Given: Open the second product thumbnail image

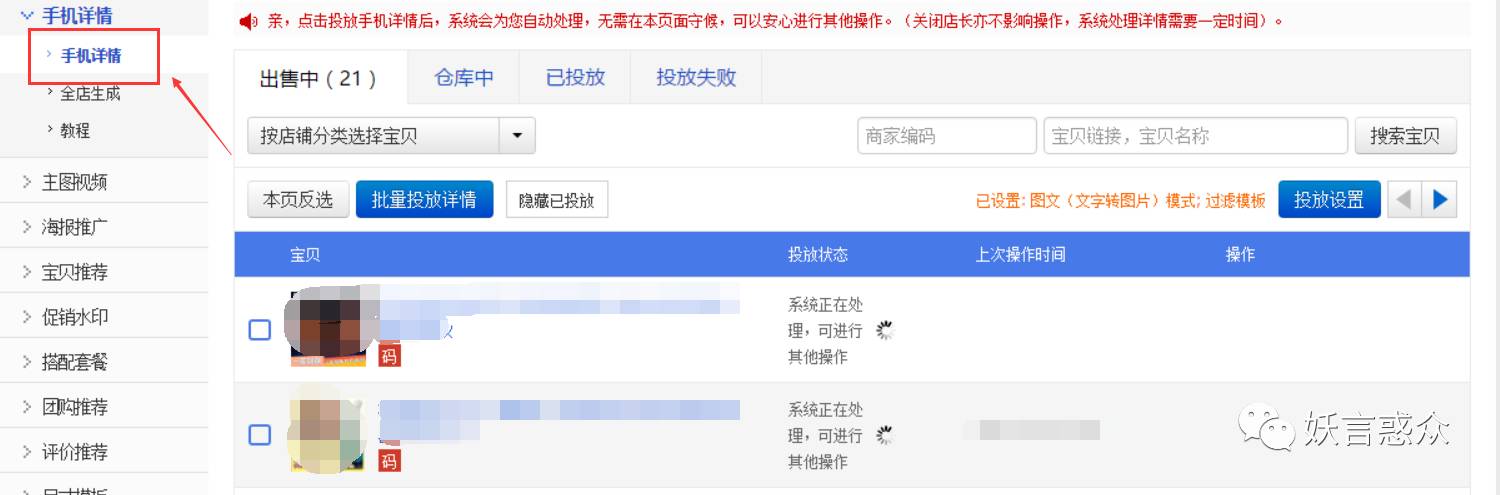Looking at the screenshot, I should pos(326,430).
